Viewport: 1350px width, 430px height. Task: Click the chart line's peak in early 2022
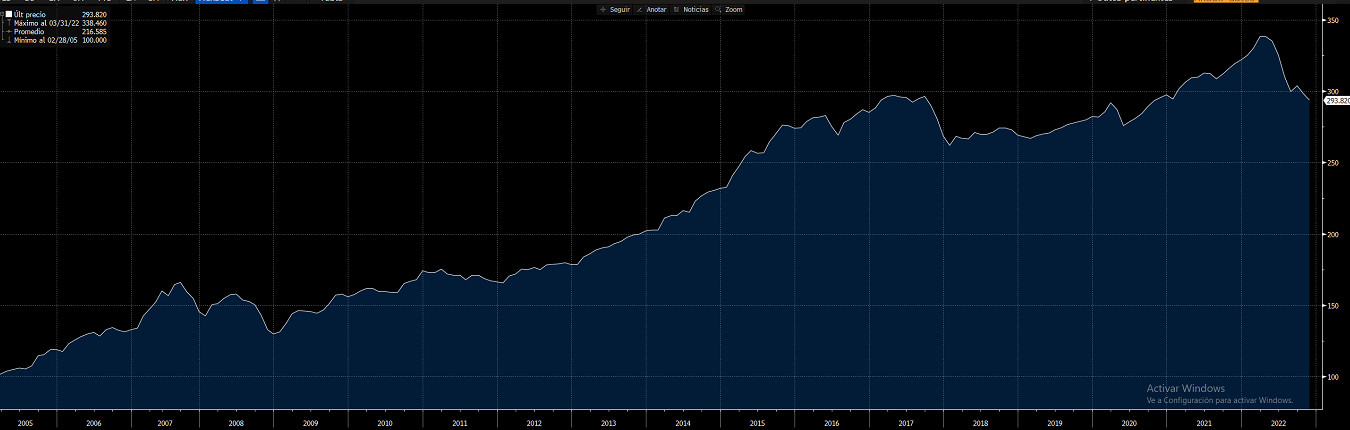[x=1263, y=37]
